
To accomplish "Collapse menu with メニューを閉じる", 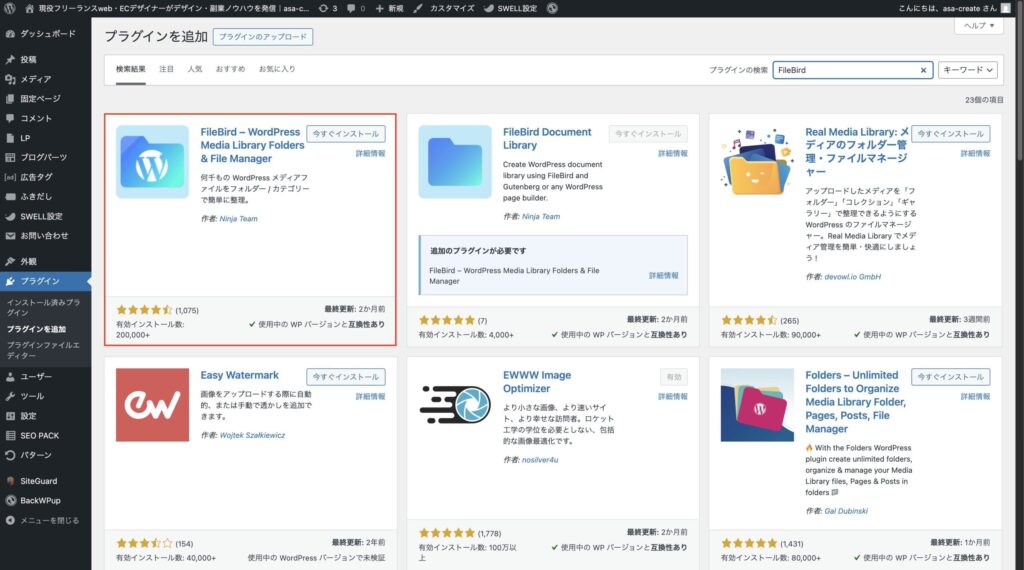I will pos(43,520).
